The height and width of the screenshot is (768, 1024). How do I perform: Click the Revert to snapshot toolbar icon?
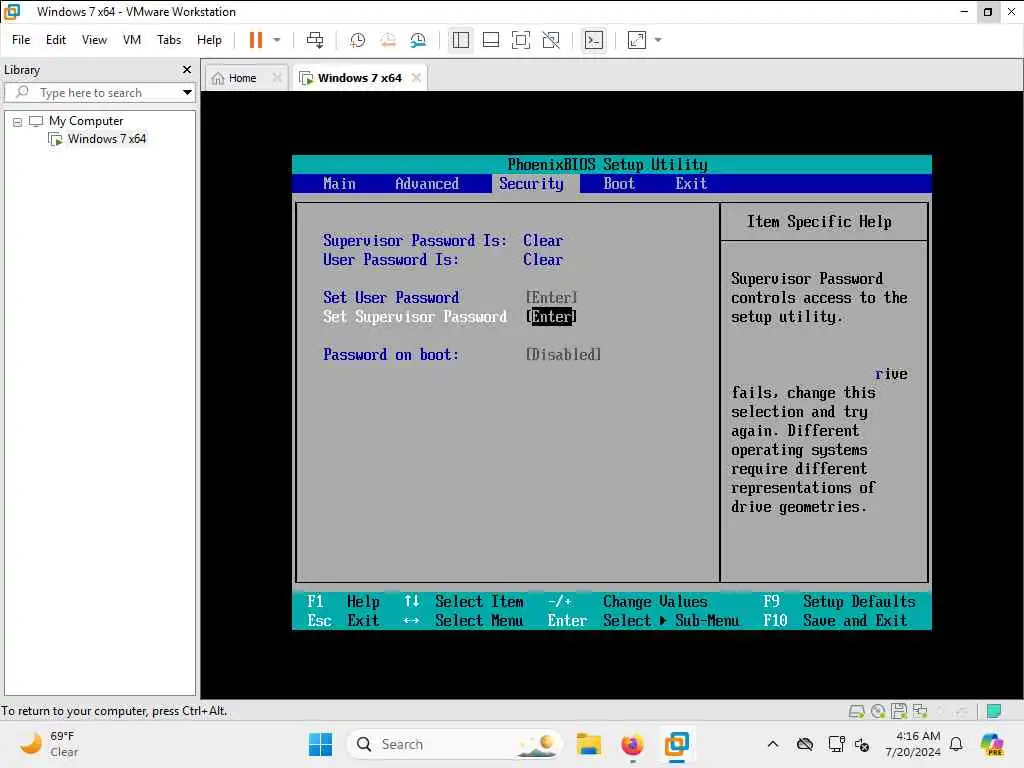point(388,40)
